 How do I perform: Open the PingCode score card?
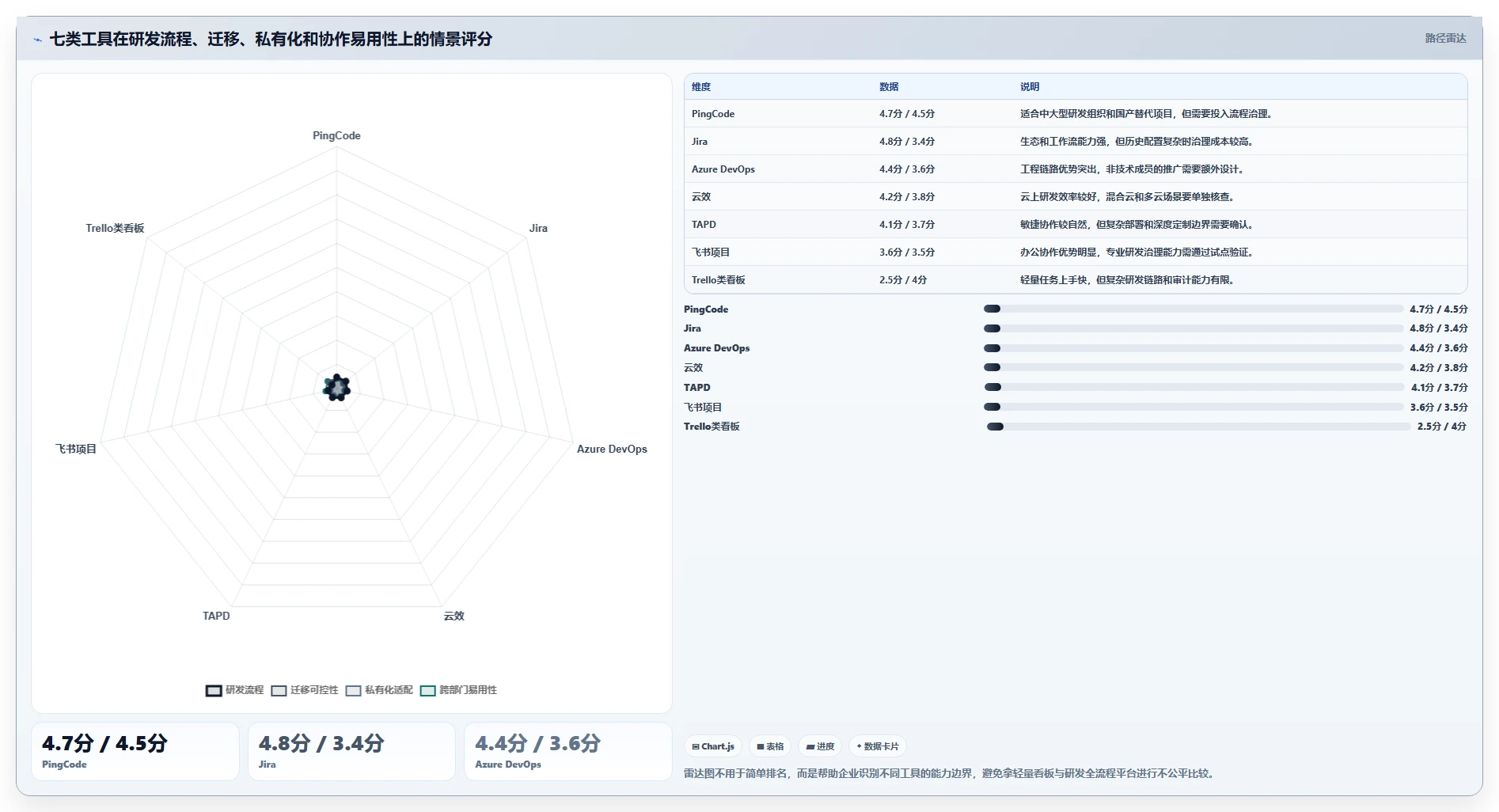click(x=135, y=751)
